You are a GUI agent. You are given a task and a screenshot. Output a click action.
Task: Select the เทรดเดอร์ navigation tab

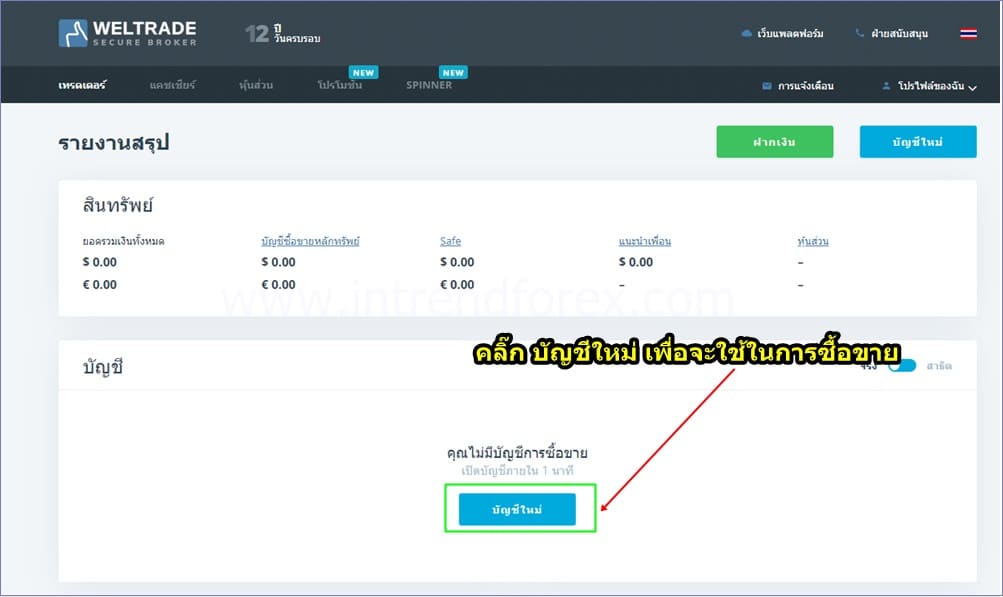[x=82, y=85]
